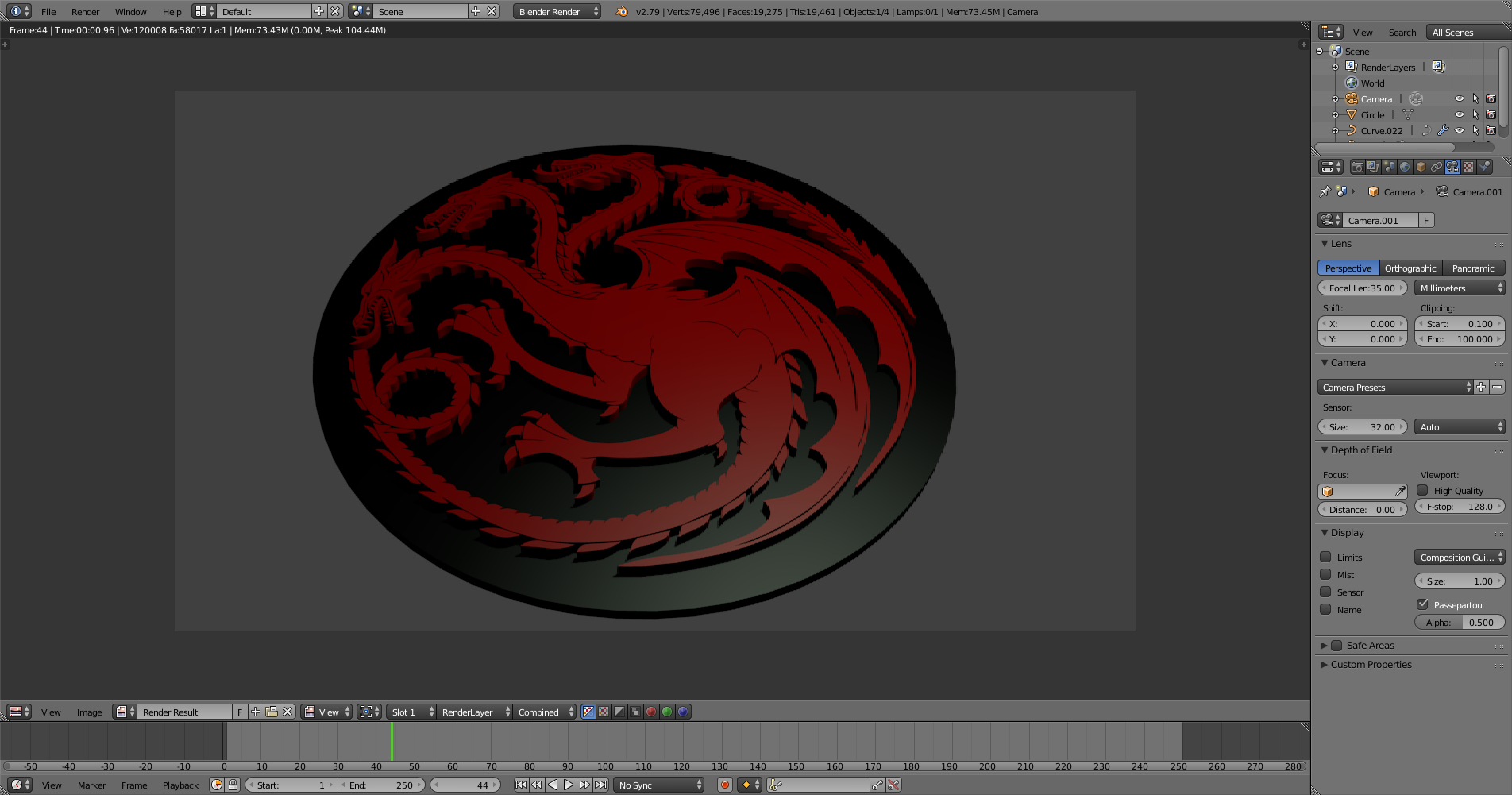
Task: Unlink the Render Result image with X
Action: pos(287,712)
